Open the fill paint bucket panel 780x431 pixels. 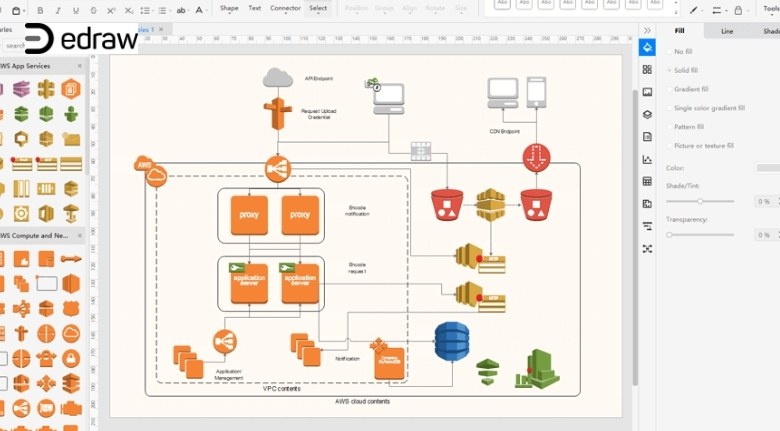coord(647,47)
